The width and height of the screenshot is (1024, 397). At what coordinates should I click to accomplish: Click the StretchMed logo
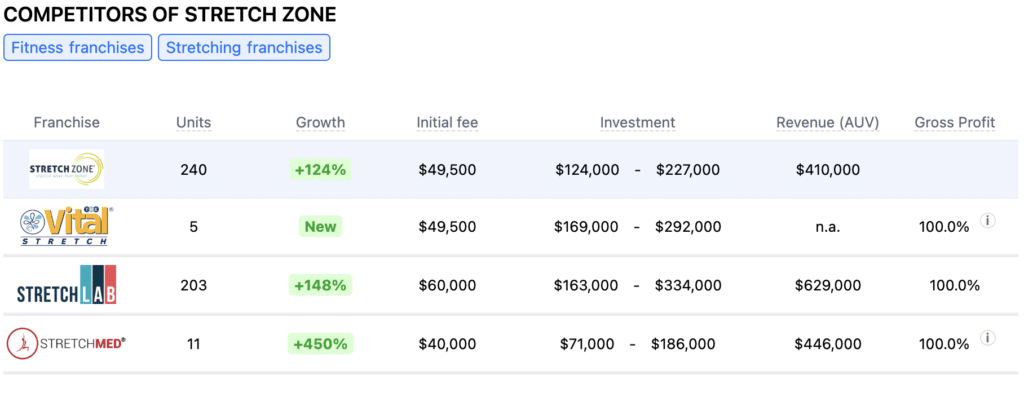[x=66, y=343]
